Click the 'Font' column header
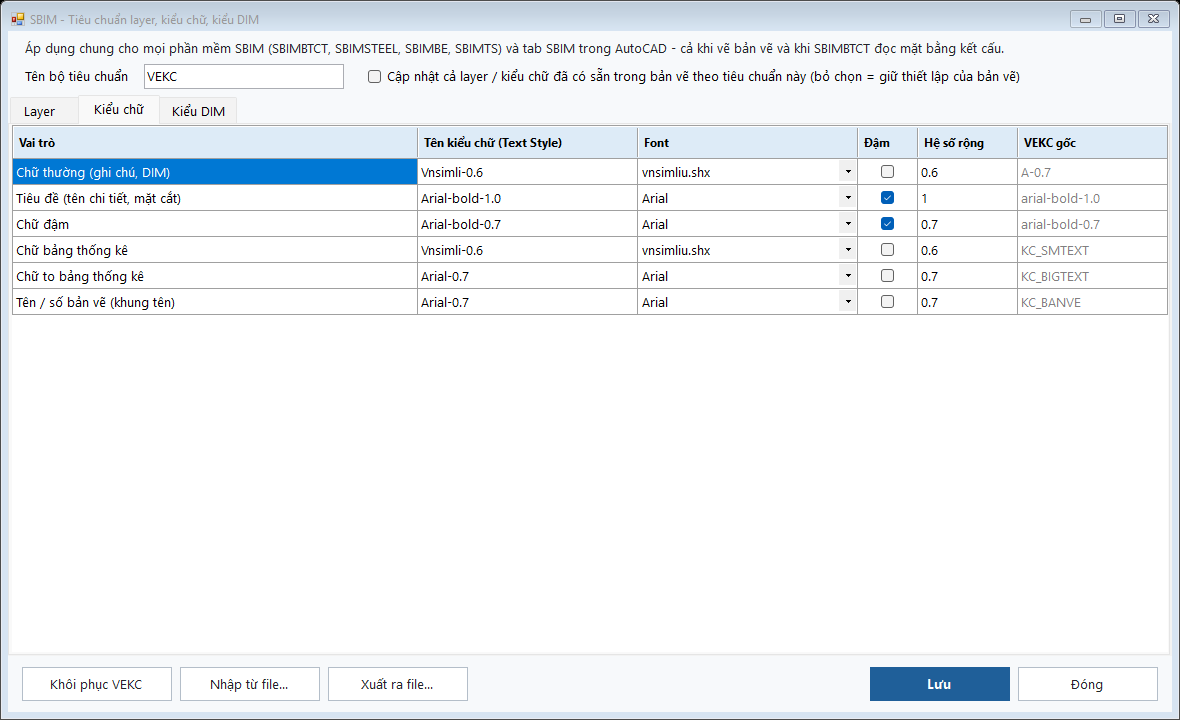The image size is (1180, 720). [747, 143]
